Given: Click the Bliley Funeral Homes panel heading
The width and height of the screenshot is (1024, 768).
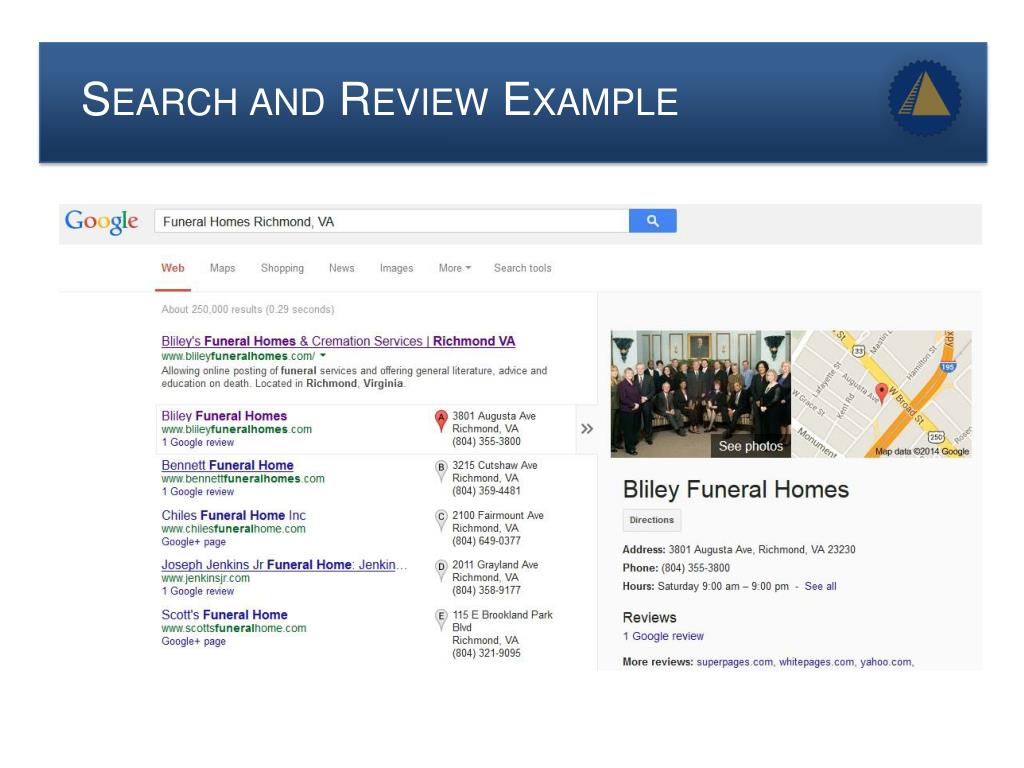Looking at the screenshot, I should point(735,489).
